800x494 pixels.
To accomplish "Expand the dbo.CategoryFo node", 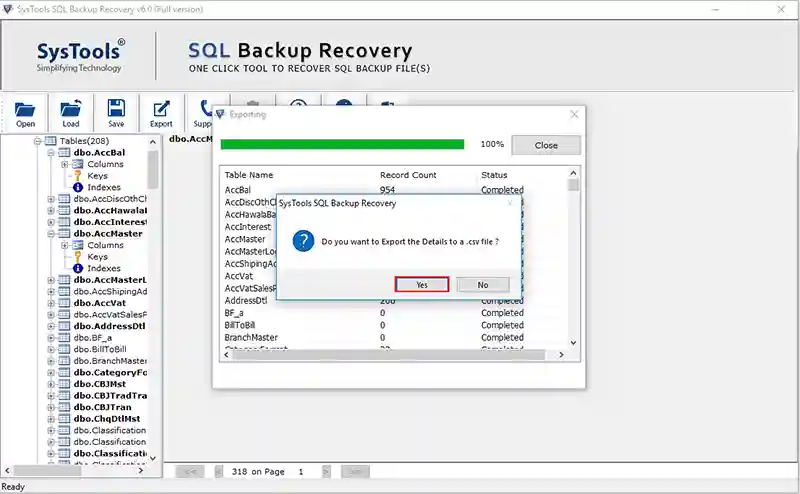I will click(x=51, y=373).
